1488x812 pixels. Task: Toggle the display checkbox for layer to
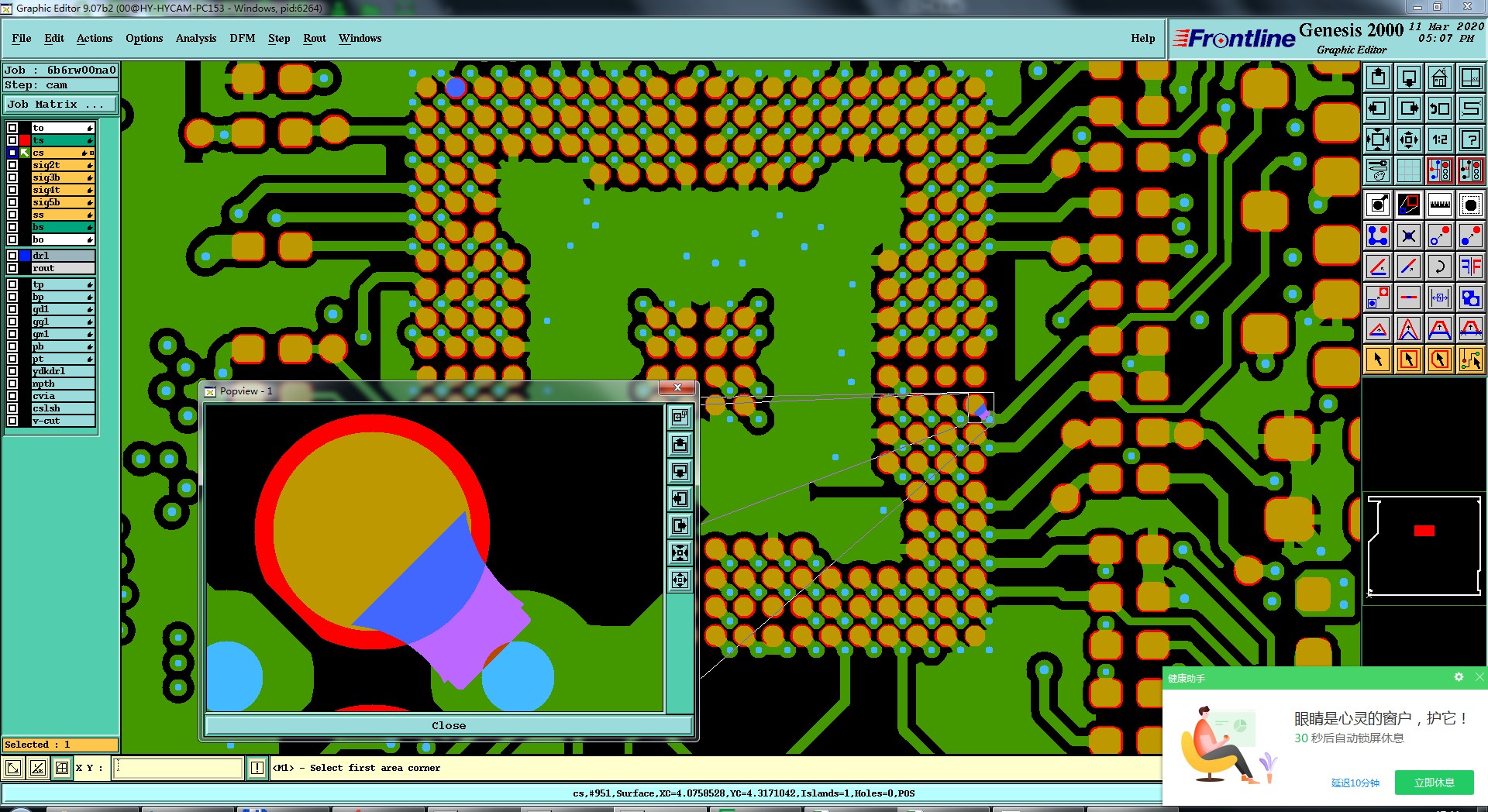(x=12, y=128)
